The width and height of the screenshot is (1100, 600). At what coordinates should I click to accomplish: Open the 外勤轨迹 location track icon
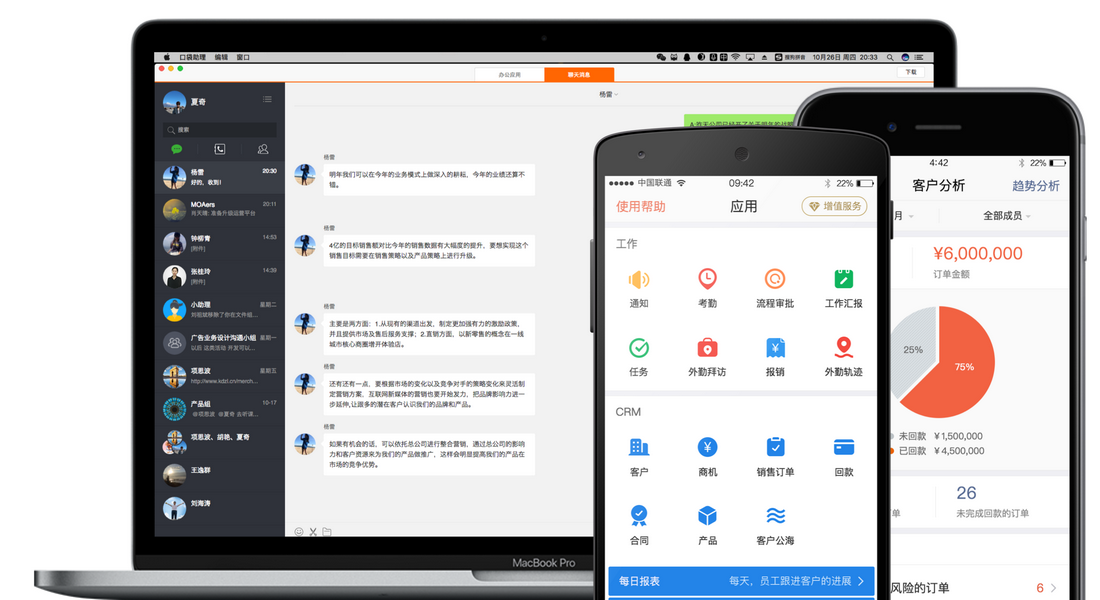tap(843, 347)
